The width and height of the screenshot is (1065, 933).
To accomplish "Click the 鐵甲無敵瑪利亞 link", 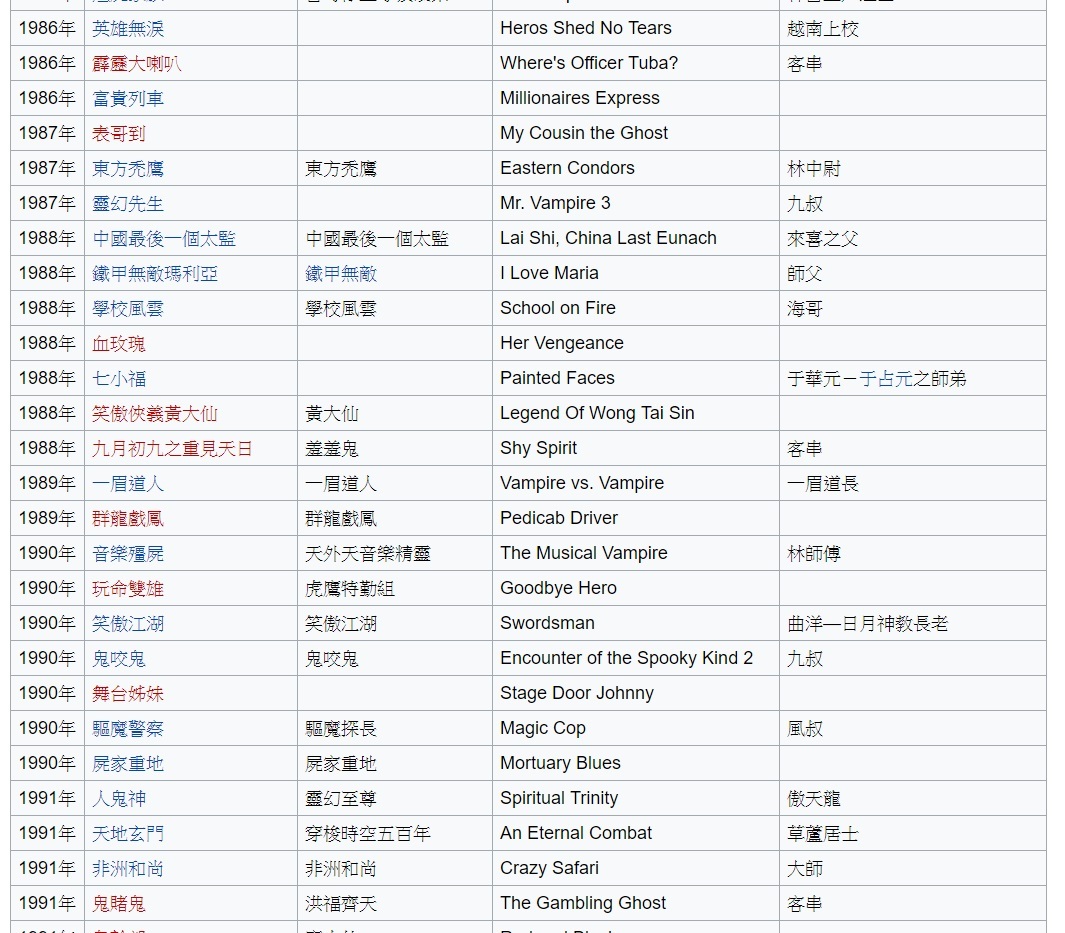I will click(155, 274).
